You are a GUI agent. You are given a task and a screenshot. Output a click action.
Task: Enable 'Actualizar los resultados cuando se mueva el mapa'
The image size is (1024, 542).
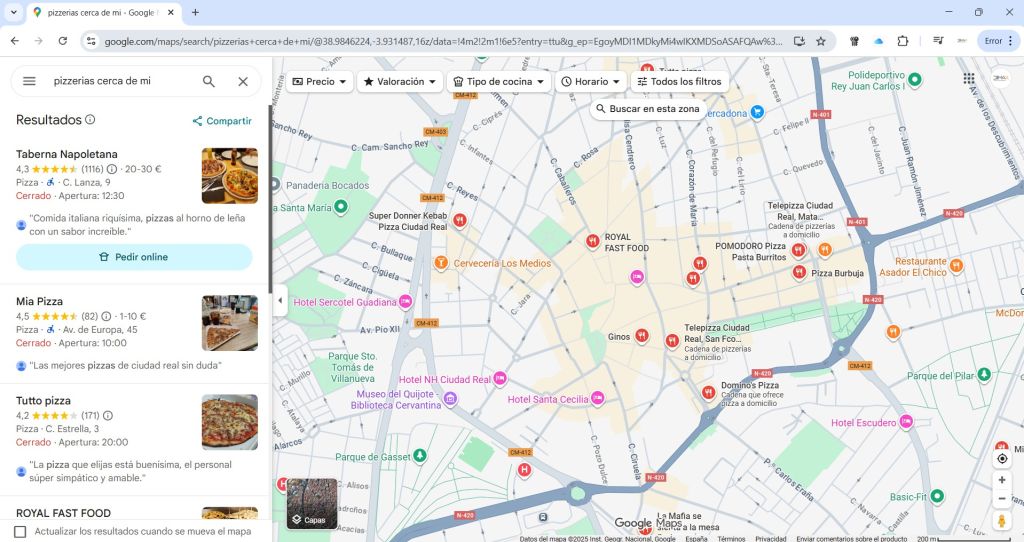(x=20, y=532)
